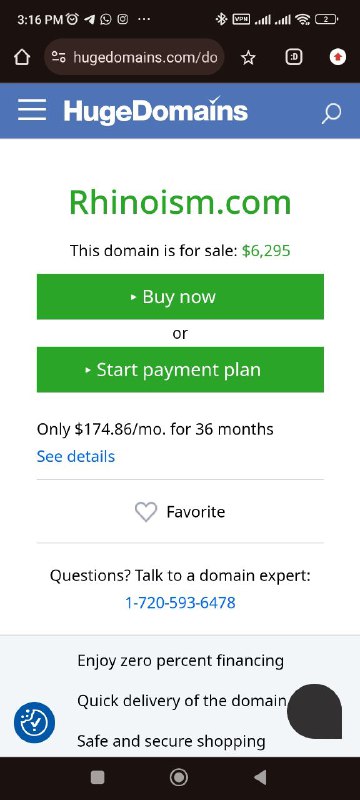Open the browser tab switcher

(294, 57)
